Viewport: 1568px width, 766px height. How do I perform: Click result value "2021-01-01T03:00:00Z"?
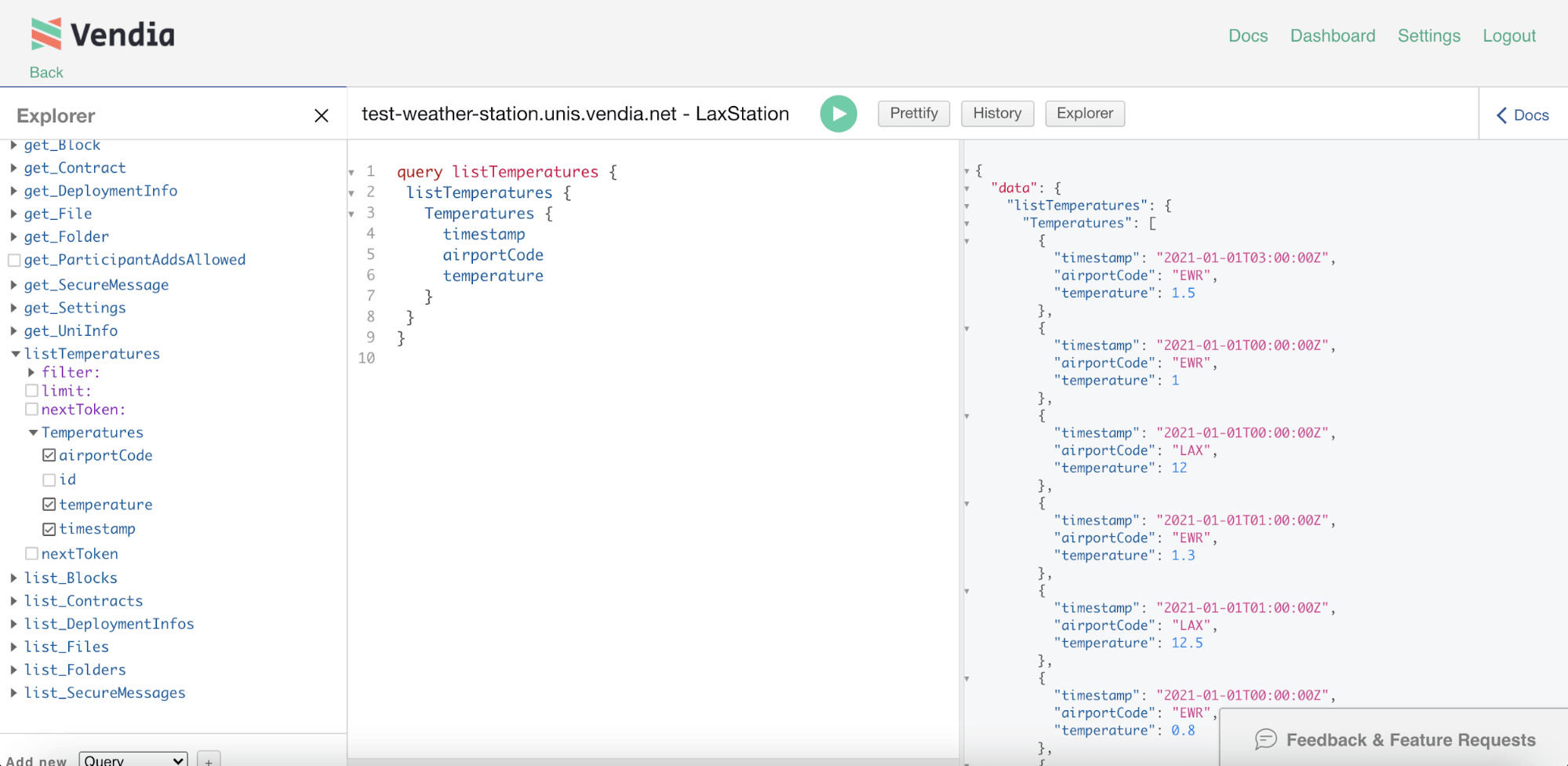tap(1242, 258)
